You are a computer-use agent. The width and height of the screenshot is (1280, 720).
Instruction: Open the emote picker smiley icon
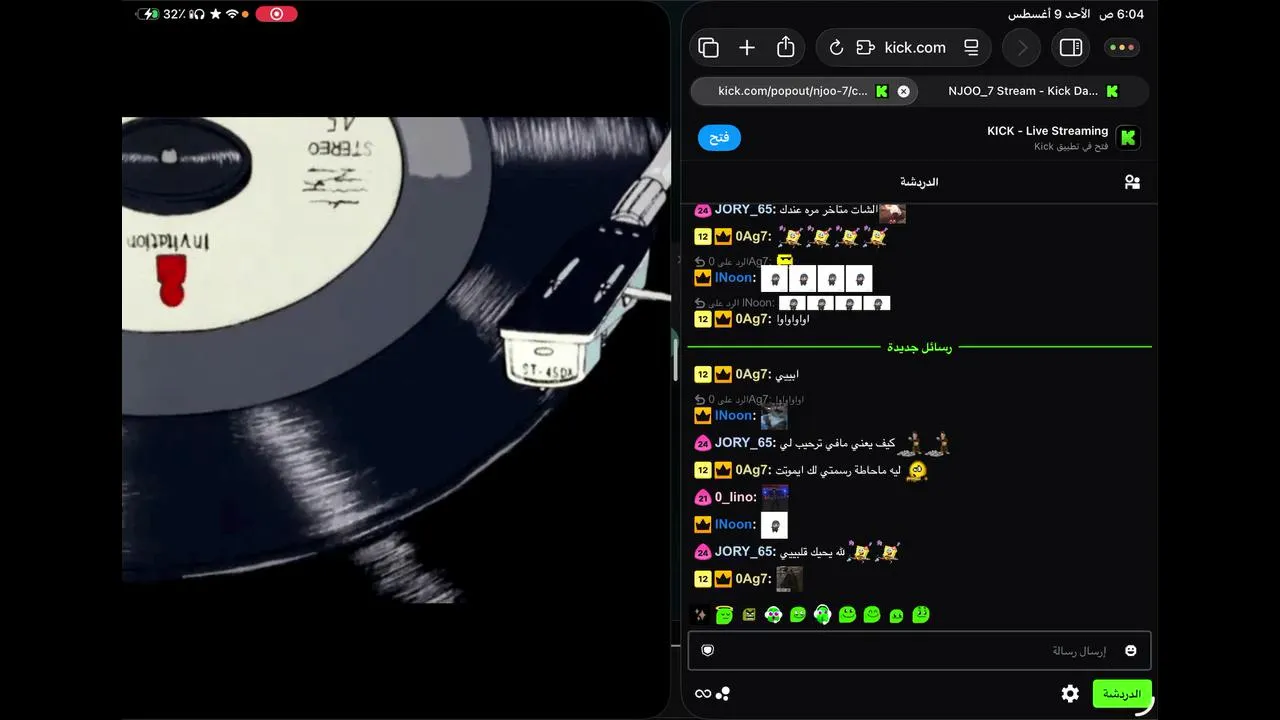coord(1131,651)
